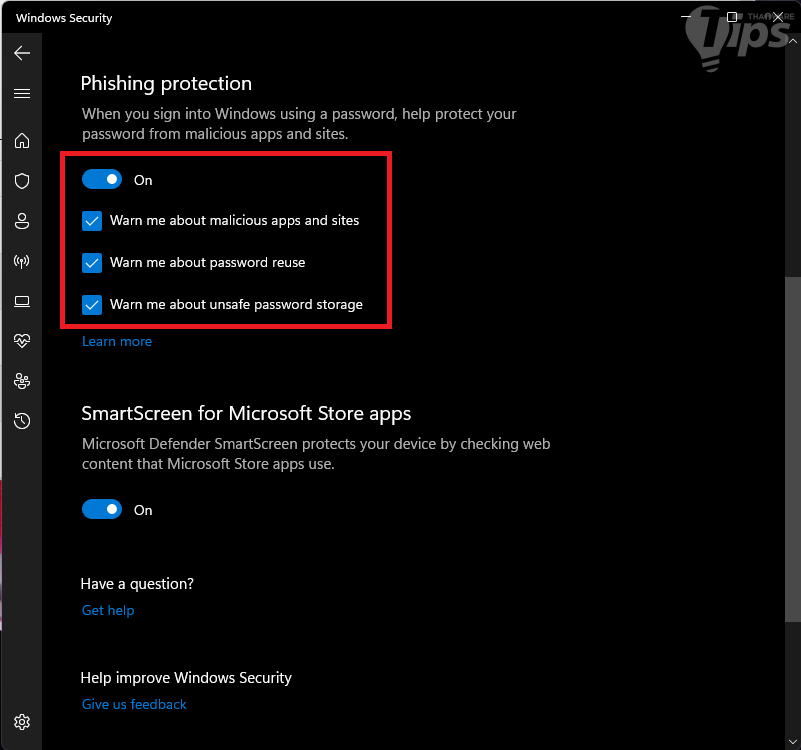Click the back arrow icon
Viewport: 801px width, 750px height.
click(x=22, y=53)
